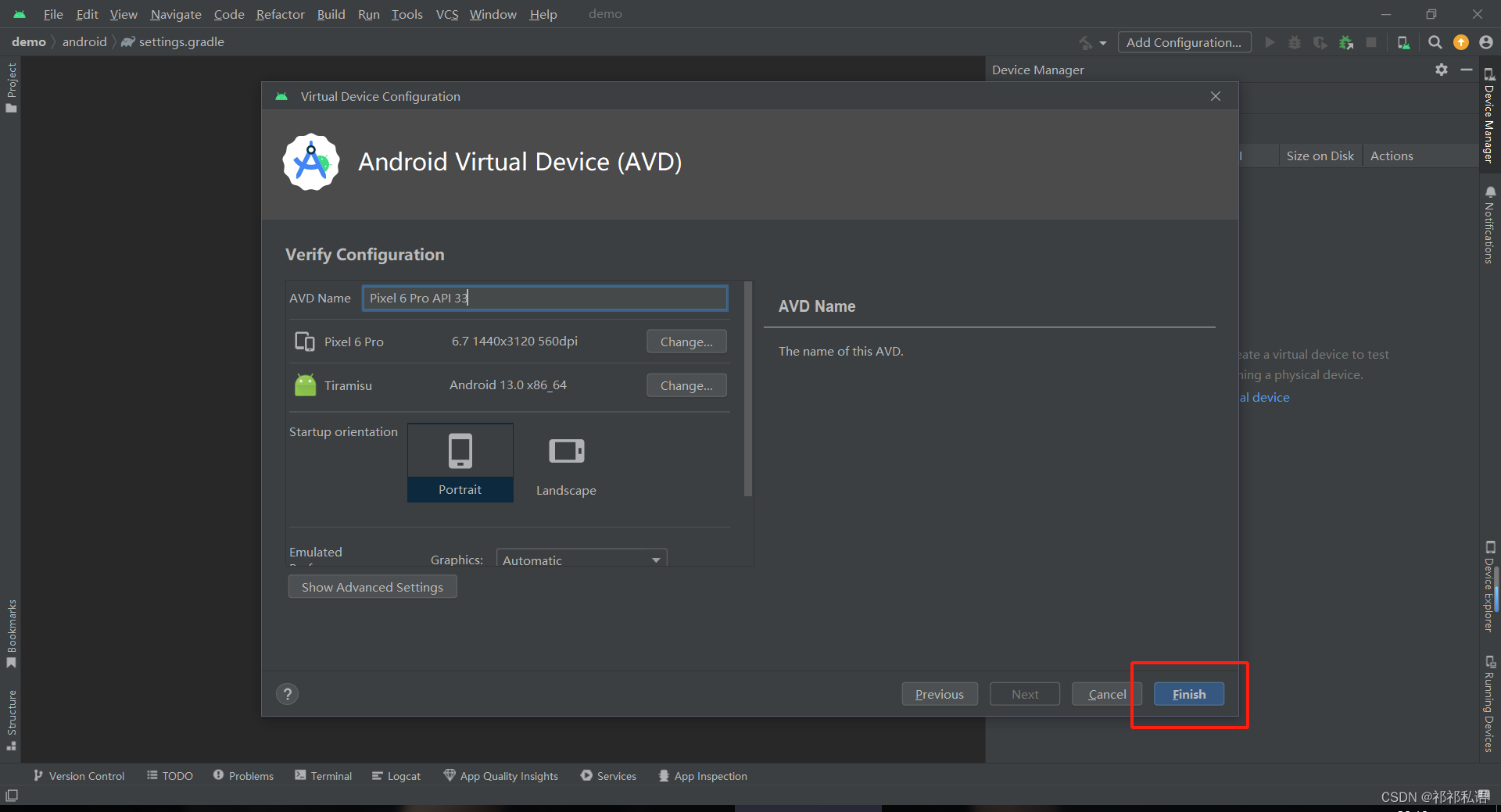The width and height of the screenshot is (1501, 812).
Task: Click the blue device link in Device Manager
Action: click(x=1264, y=397)
